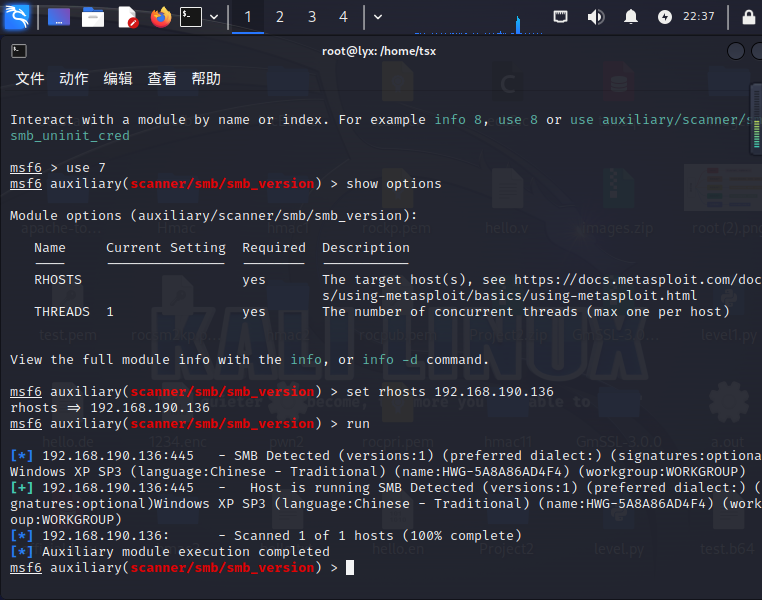Screen dimensions: 762x600
Task: Click the RHOSTS option name
Action: (x=58, y=280)
